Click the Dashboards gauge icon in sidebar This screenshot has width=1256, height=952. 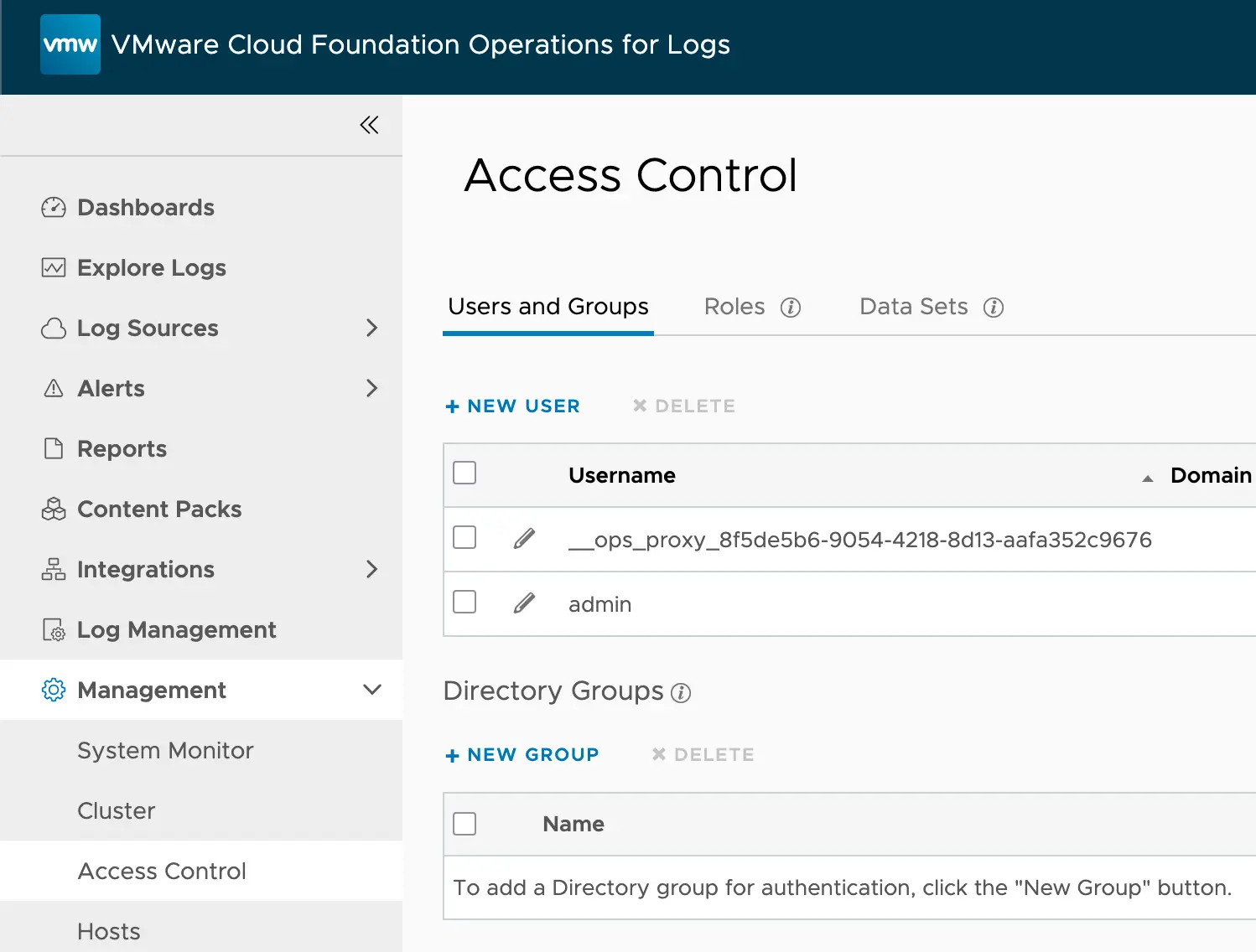pyautogui.click(x=53, y=207)
